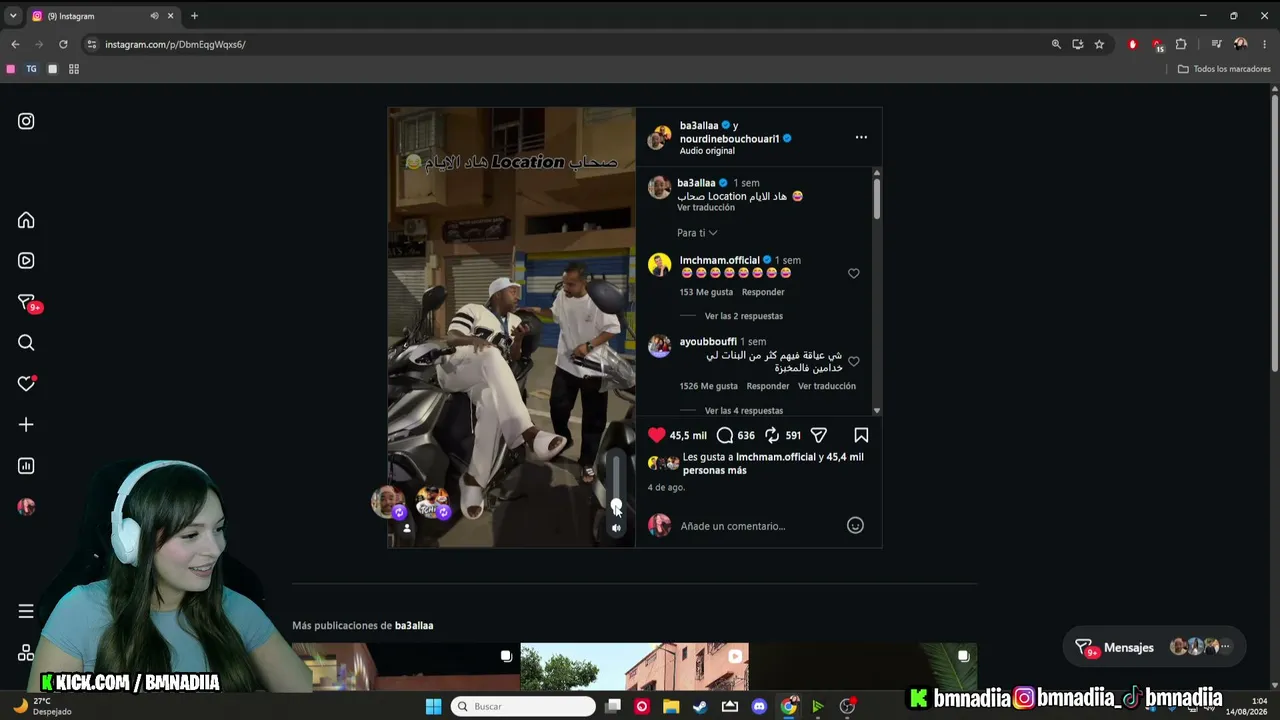
Task: Open Discord from the taskbar
Action: pyautogui.click(x=759, y=706)
